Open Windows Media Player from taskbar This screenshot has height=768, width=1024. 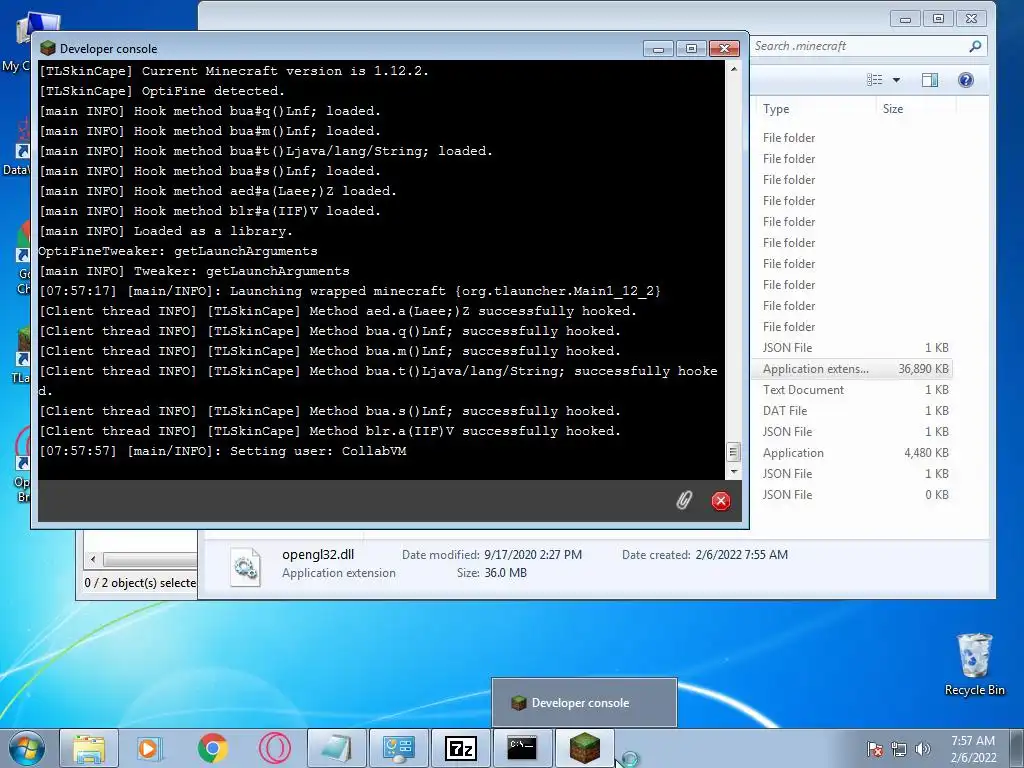(150, 748)
